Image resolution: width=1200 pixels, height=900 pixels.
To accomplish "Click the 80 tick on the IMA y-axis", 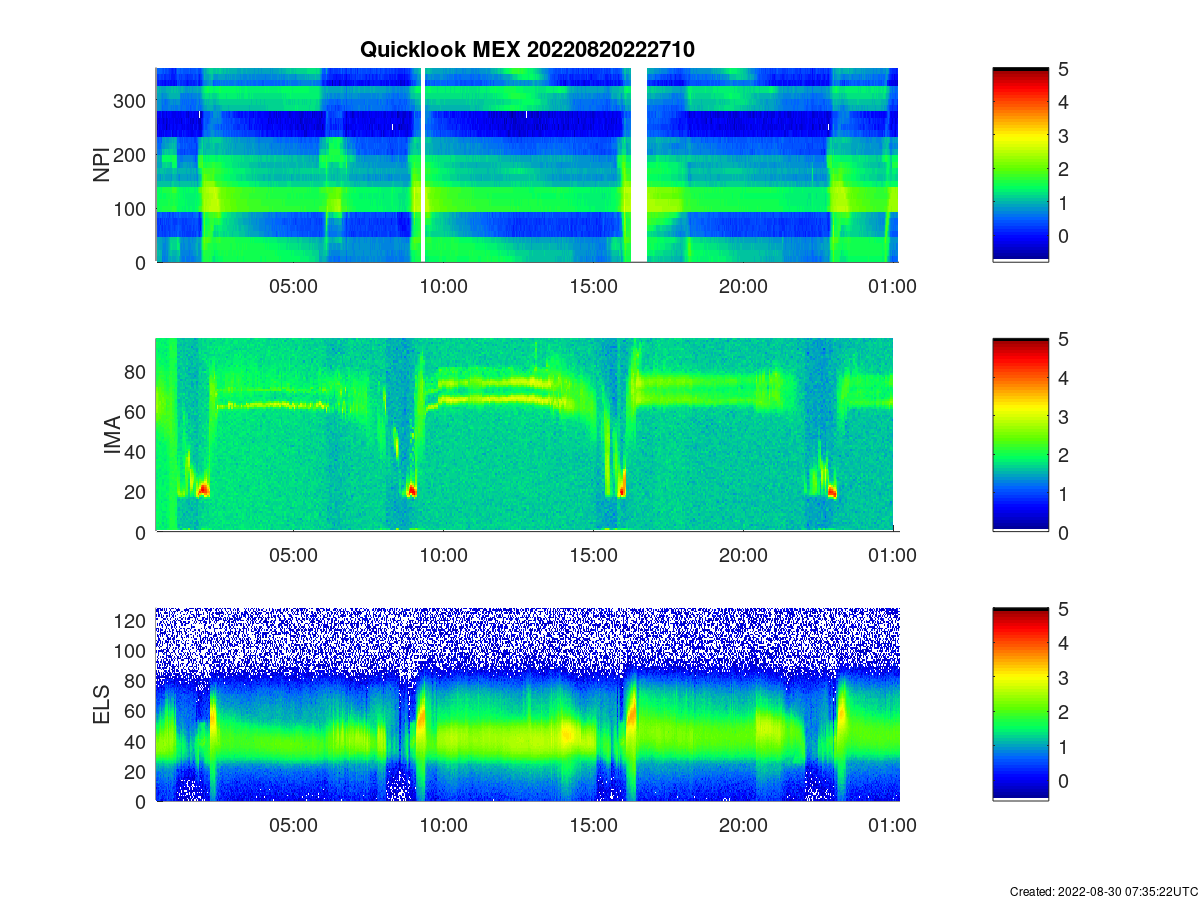I will pos(136,371).
